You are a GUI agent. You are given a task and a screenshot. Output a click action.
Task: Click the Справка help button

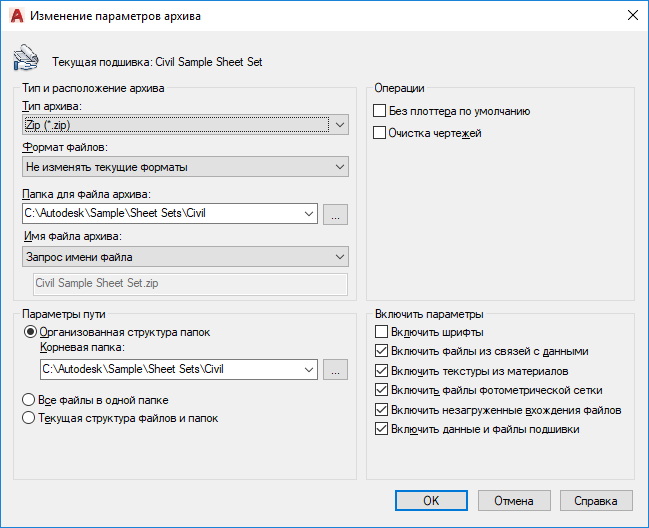point(596,500)
